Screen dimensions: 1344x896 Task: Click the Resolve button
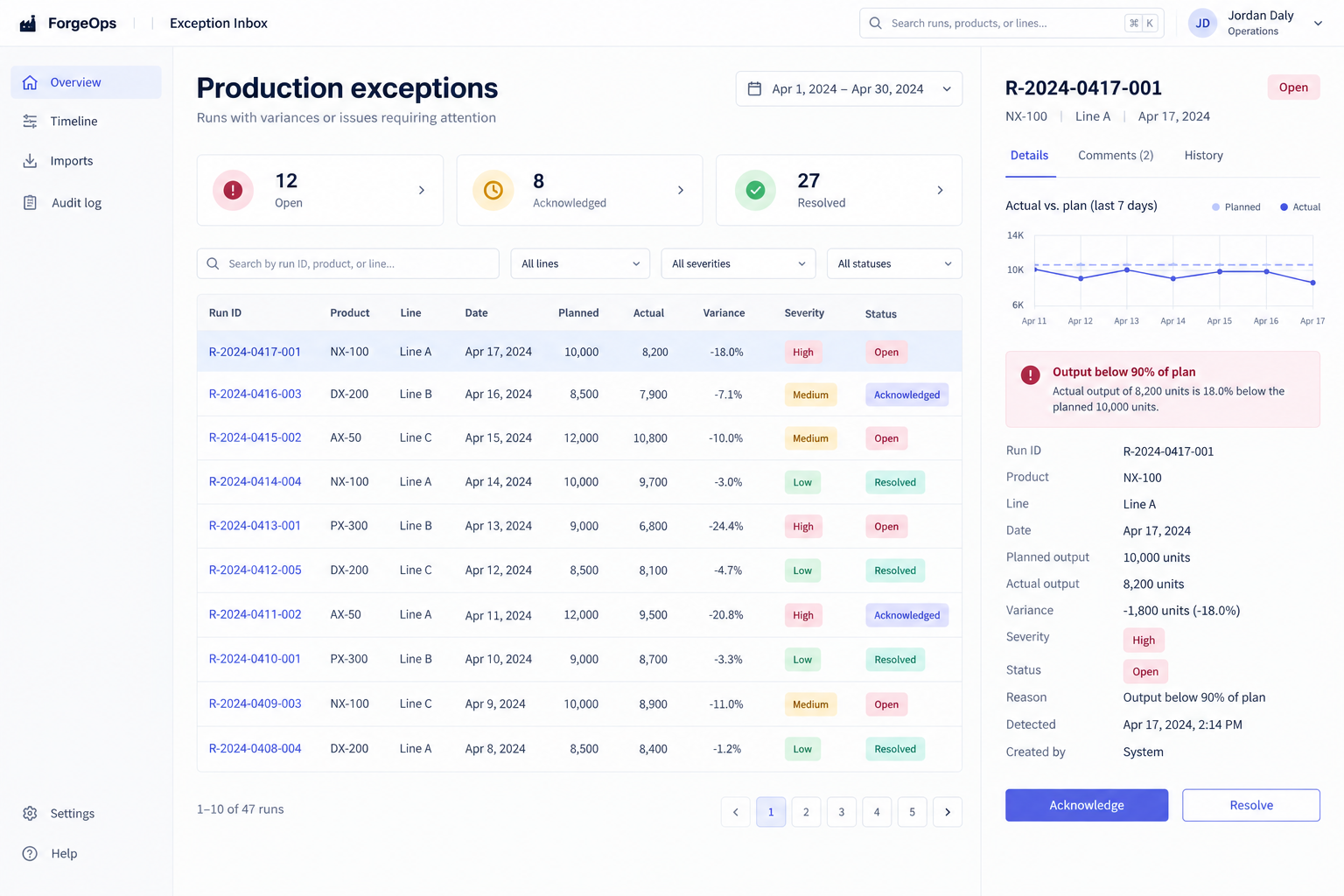tap(1250, 805)
